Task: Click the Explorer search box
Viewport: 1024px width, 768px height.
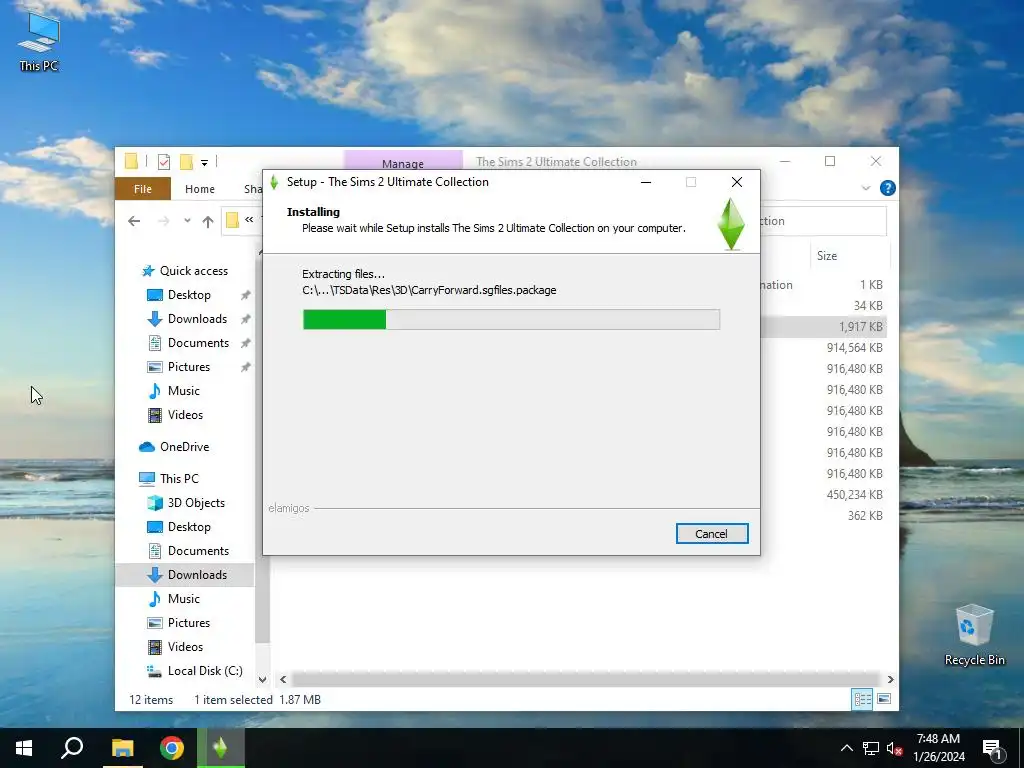Action: [823, 221]
